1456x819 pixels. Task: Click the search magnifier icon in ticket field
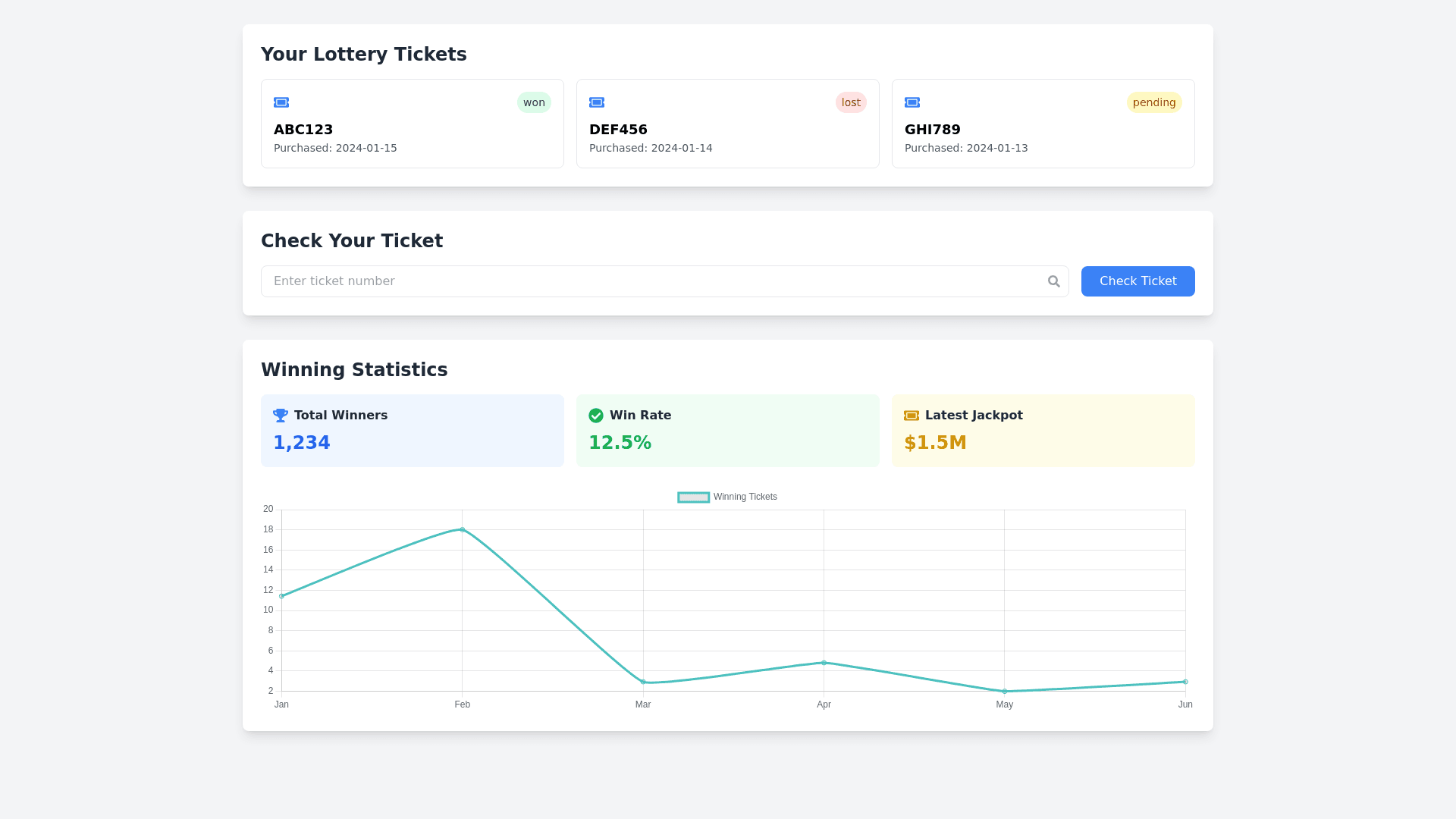click(x=1053, y=281)
